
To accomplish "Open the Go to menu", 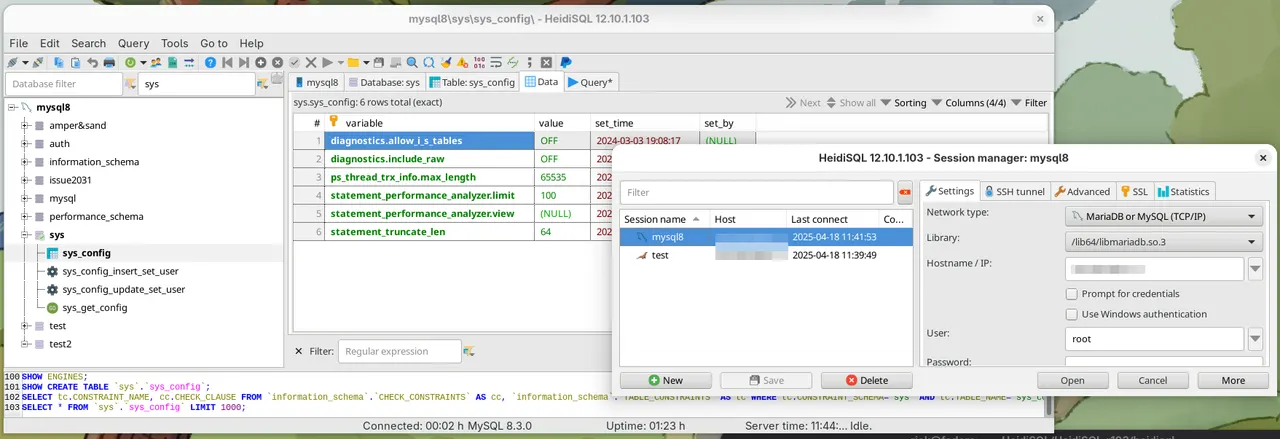I will (x=214, y=43).
